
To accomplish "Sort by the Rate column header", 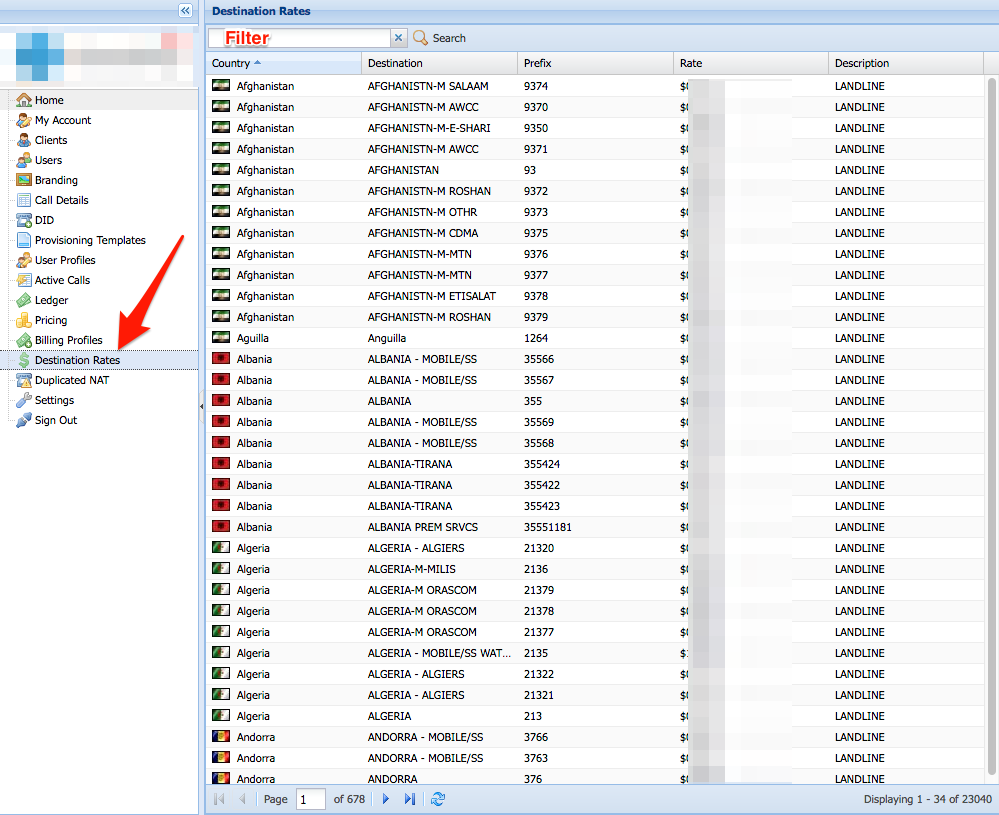I will pos(751,63).
